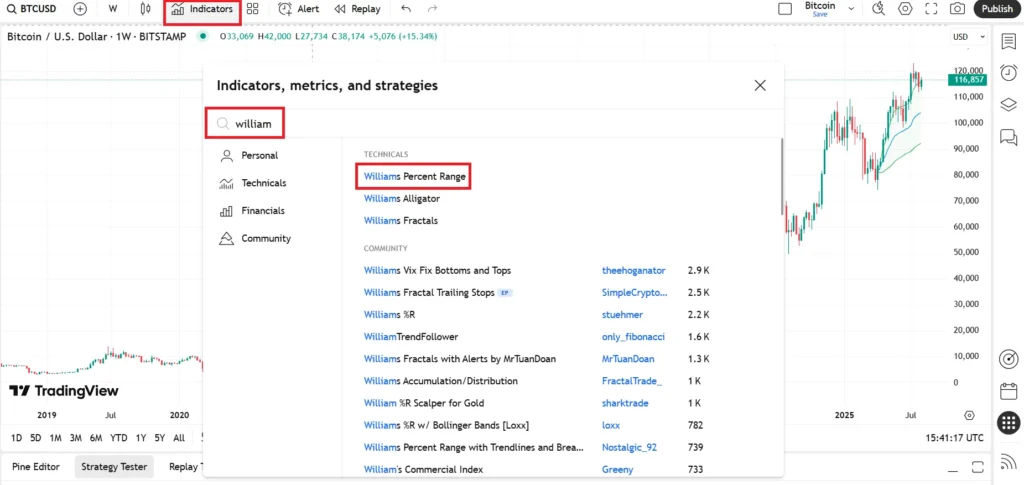The image size is (1024, 485).
Task: Open the object tree layers icon
Action: (1008, 104)
